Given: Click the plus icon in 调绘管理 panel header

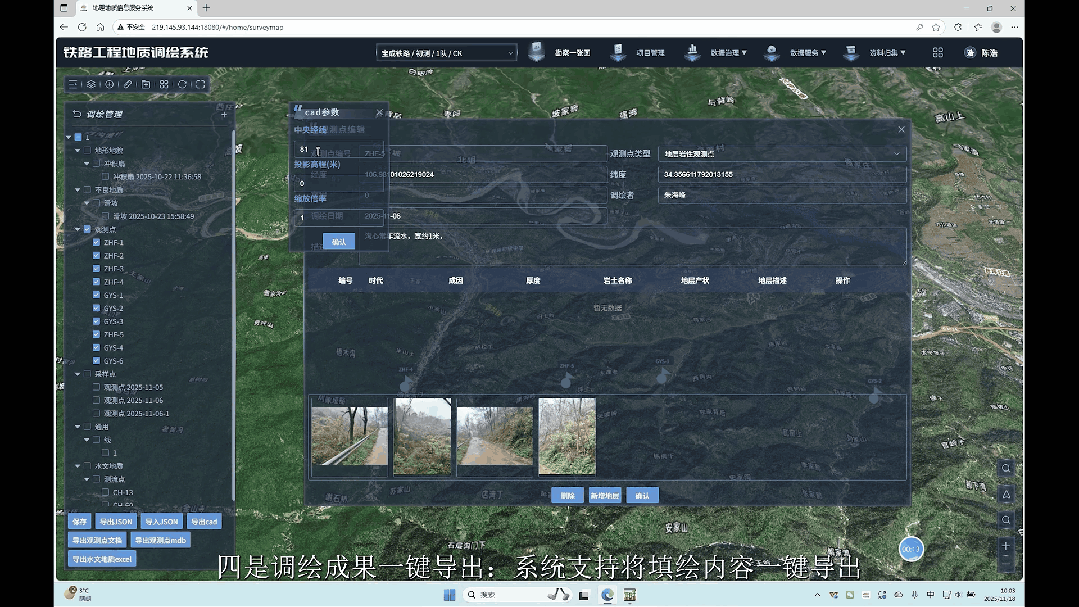Looking at the screenshot, I should click(224, 114).
